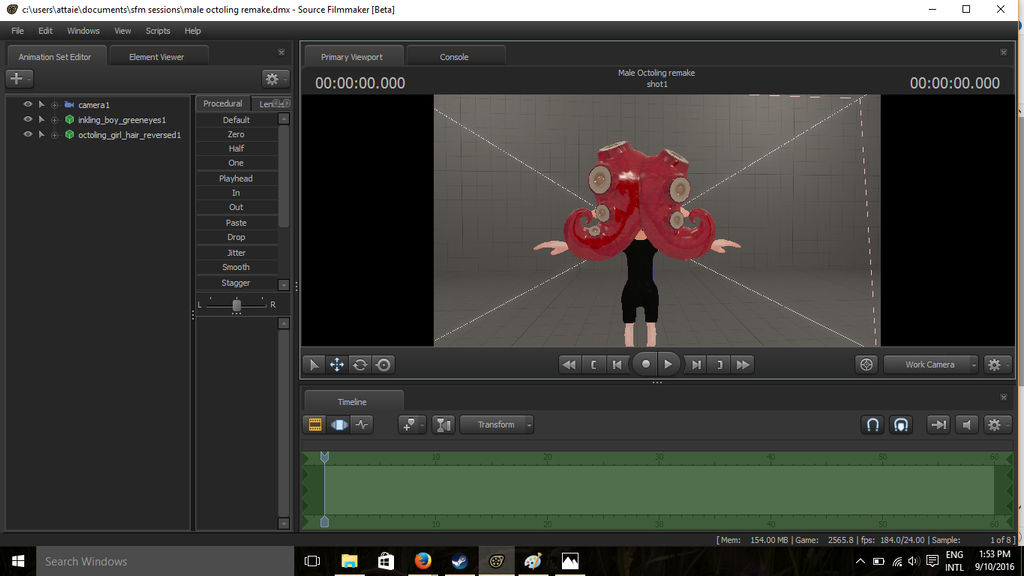Screen dimensions: 1024x576
Task: Open Firefox from the taskbar
Action: tap(423, 561)
